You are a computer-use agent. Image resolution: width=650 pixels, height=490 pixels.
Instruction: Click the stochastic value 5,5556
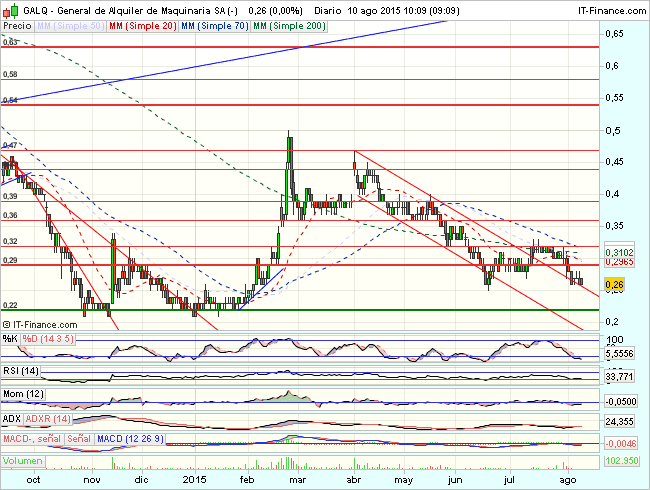[x=619, y=354]
